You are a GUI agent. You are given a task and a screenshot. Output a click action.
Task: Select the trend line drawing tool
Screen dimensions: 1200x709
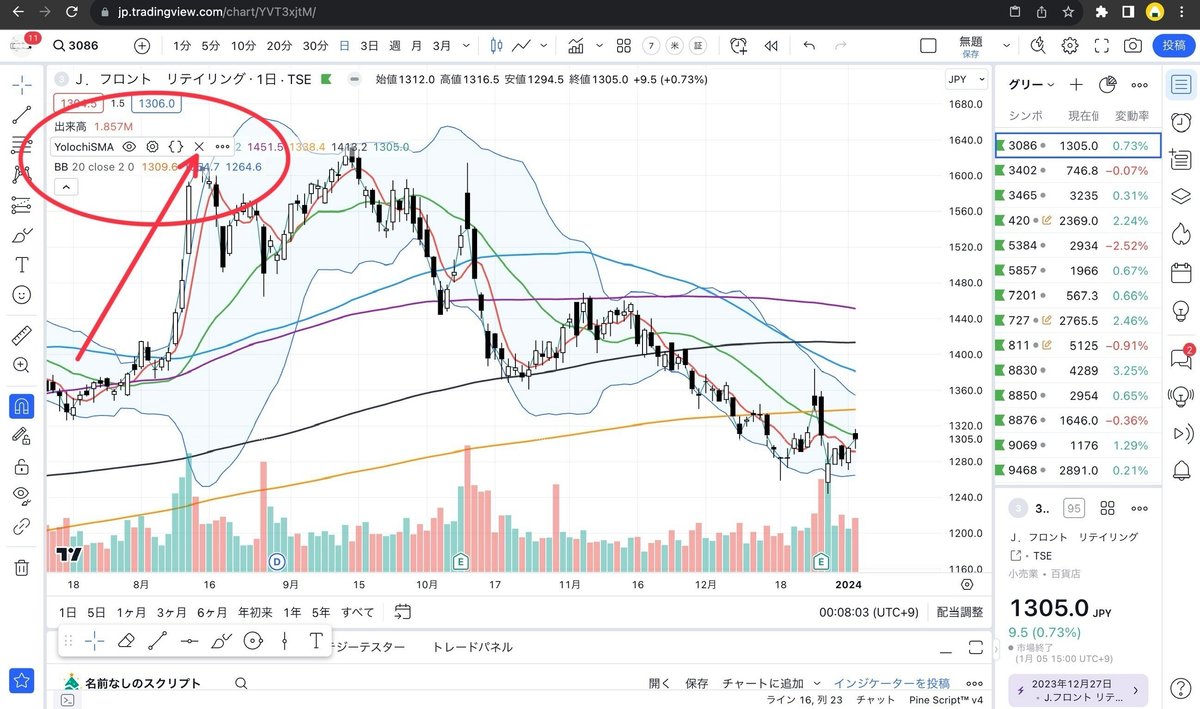[21, 114]
